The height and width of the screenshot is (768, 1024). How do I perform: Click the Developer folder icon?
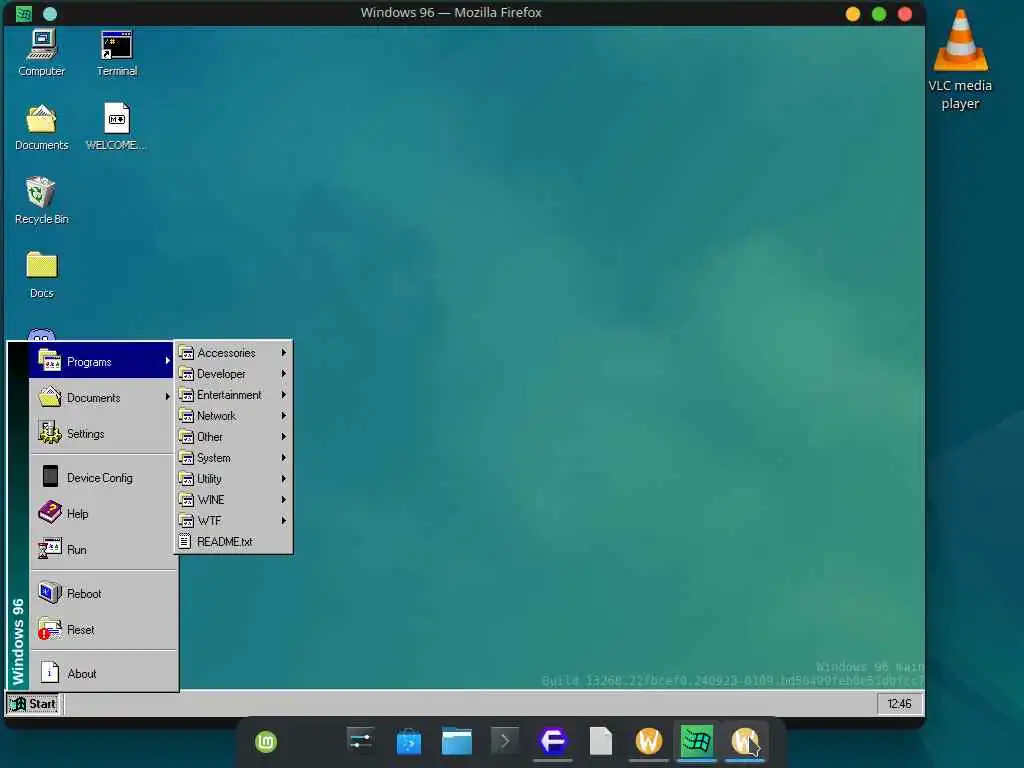click(186, 374)
